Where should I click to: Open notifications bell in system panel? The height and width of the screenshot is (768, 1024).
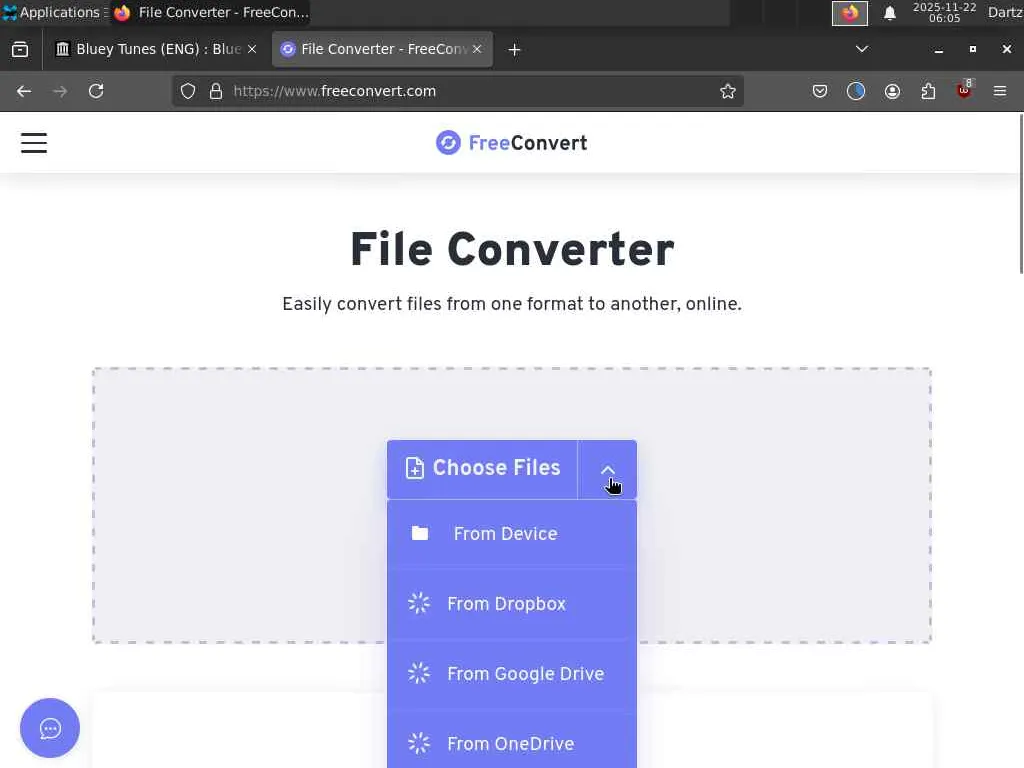tap(889, 13)
